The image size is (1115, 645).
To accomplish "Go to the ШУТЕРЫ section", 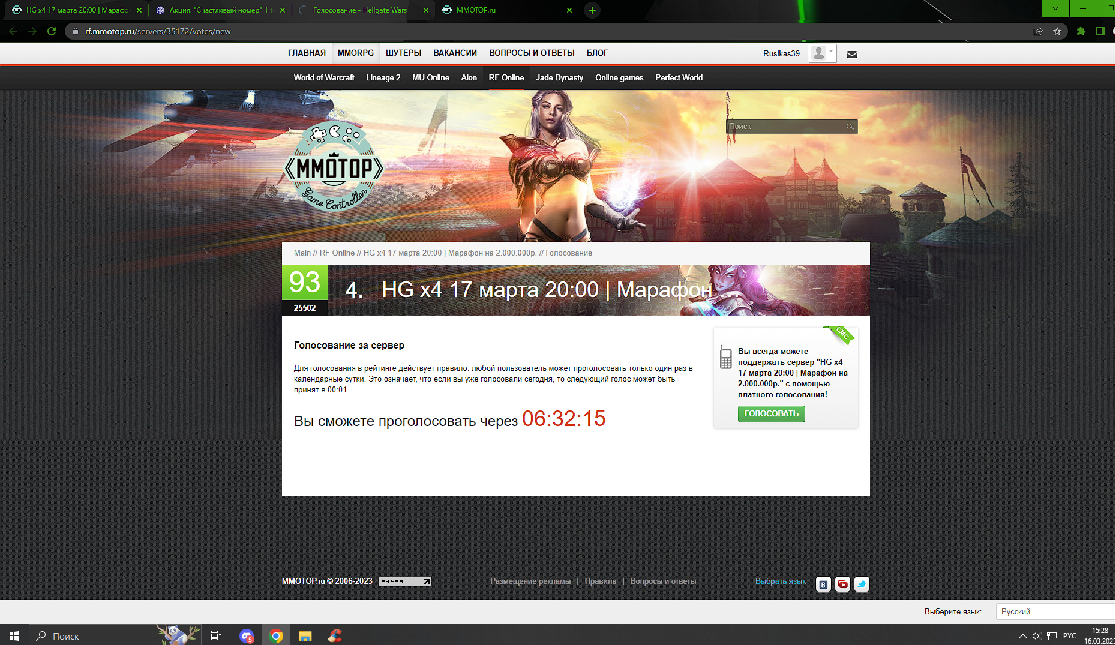I will [403, 53].
